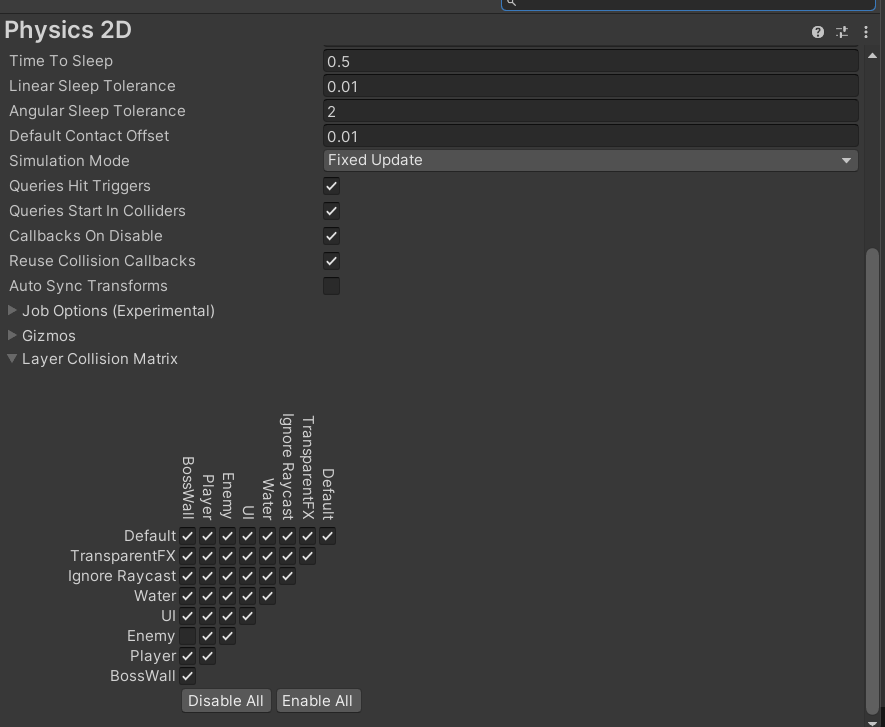Open the three-dot settings menu
The width and height of the screenshot is (885, 727).
[866, 32]
